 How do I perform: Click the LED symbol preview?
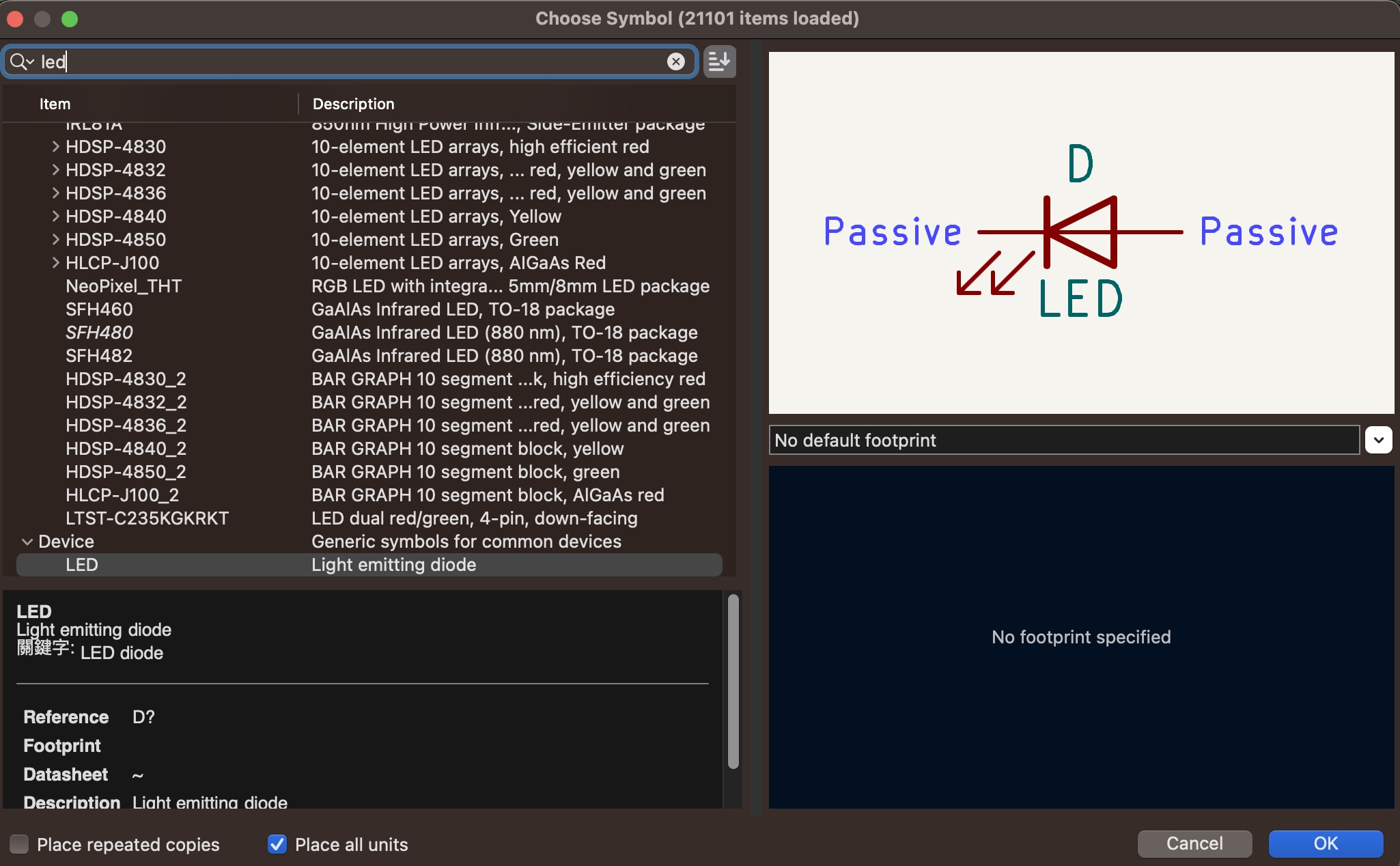1081,232
